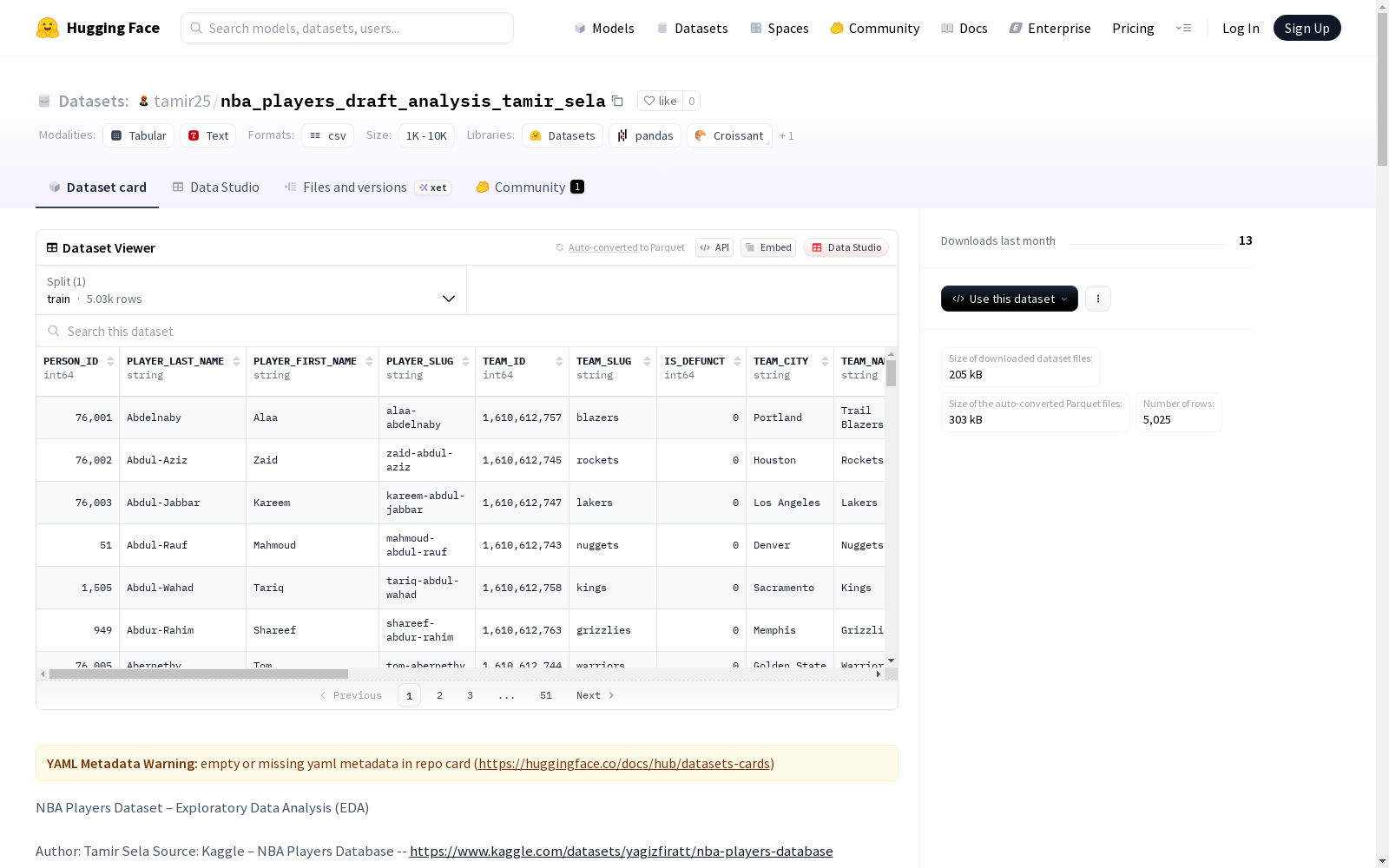Click the alaa-abdelnaby slug cell
The image size is (1389, 868).
pyautogui.click(x=427, y=418)
